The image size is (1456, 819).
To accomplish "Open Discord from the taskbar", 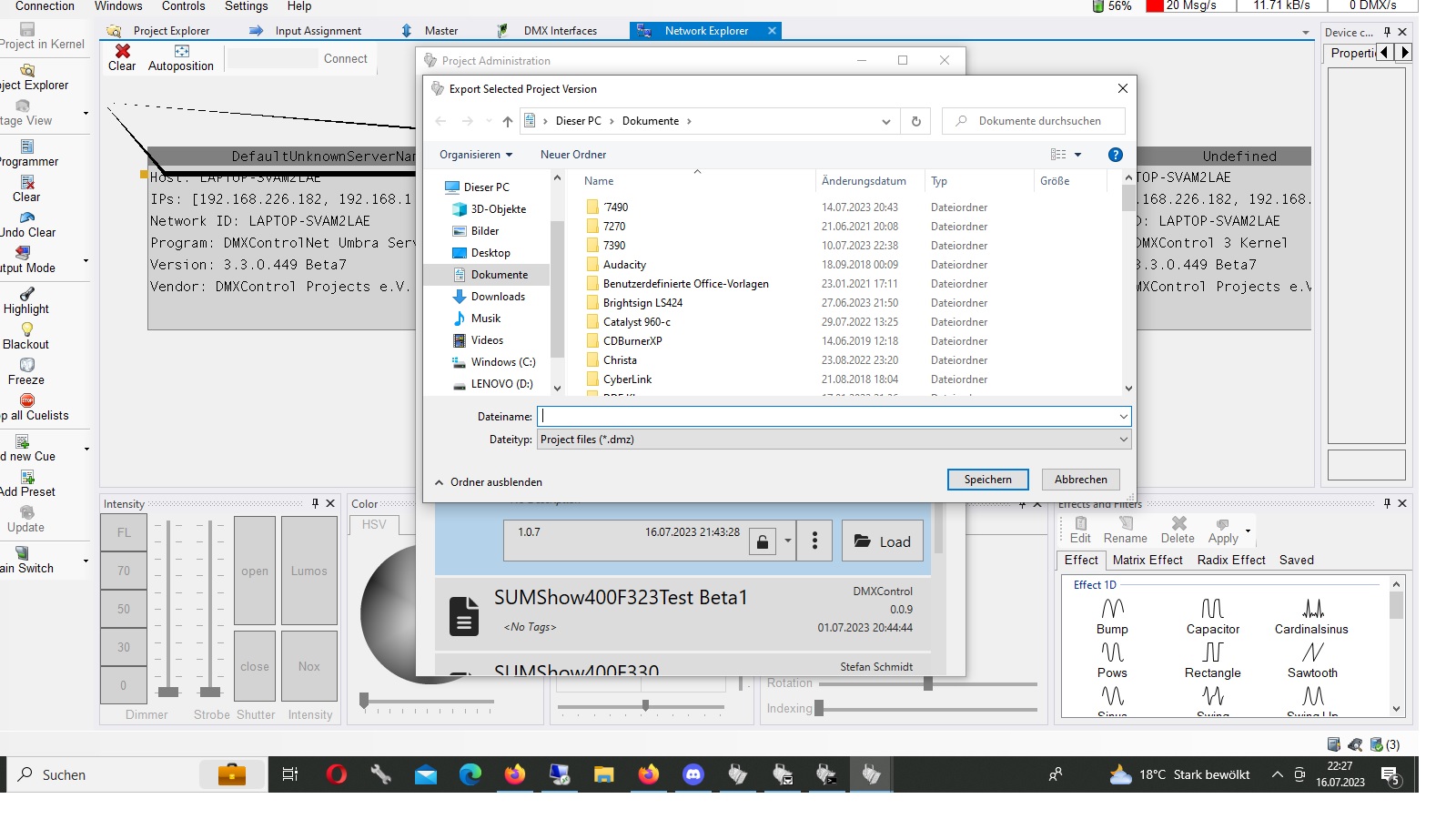I will pos(693,774).
